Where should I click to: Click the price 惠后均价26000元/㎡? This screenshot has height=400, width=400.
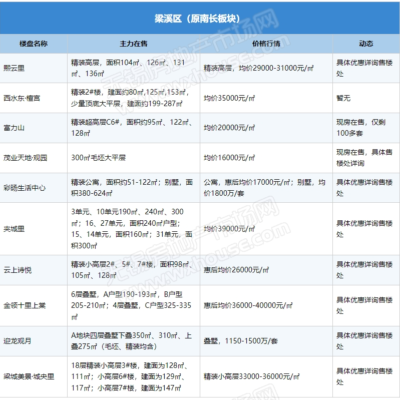(x=236, y=270)
